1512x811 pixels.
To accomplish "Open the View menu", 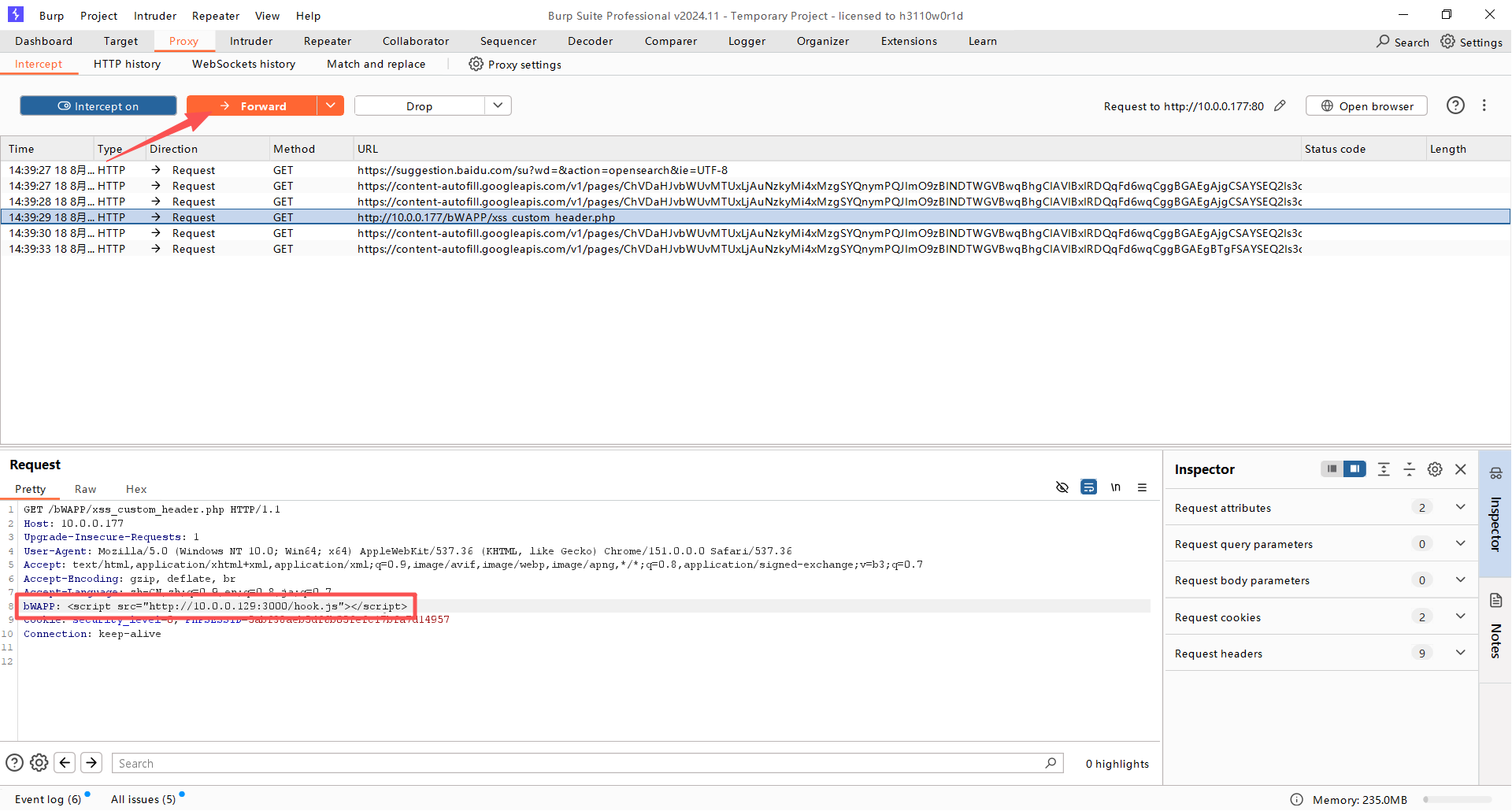I will point(268,16).
